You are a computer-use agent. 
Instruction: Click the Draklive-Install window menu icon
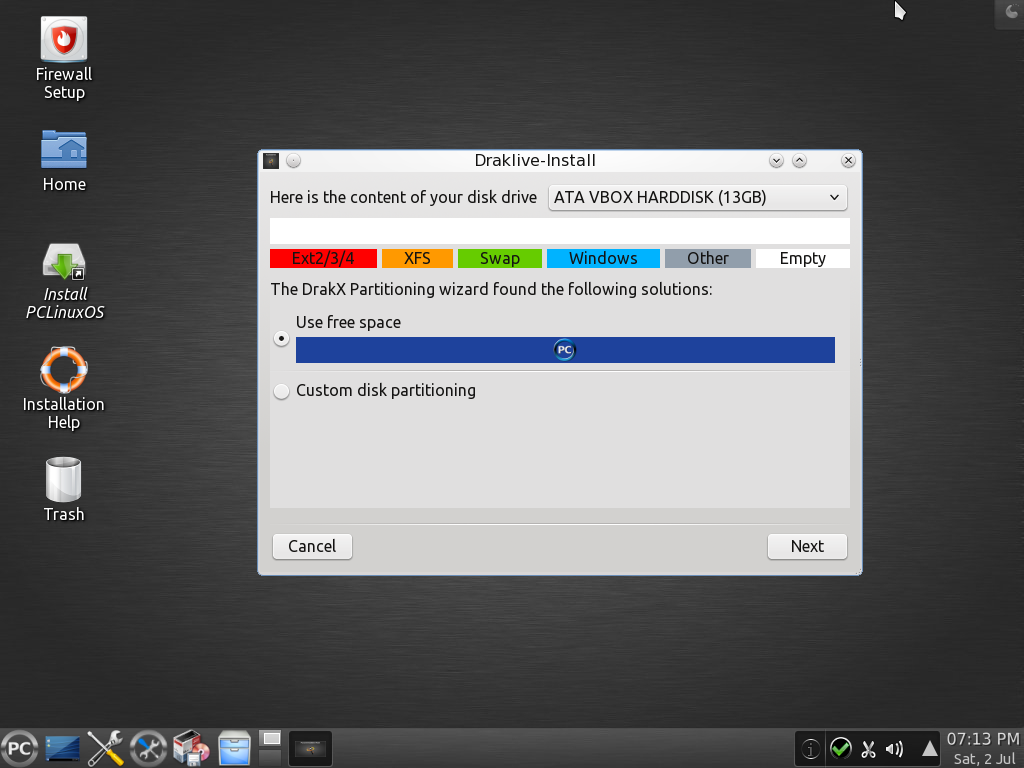pos(271,161)
